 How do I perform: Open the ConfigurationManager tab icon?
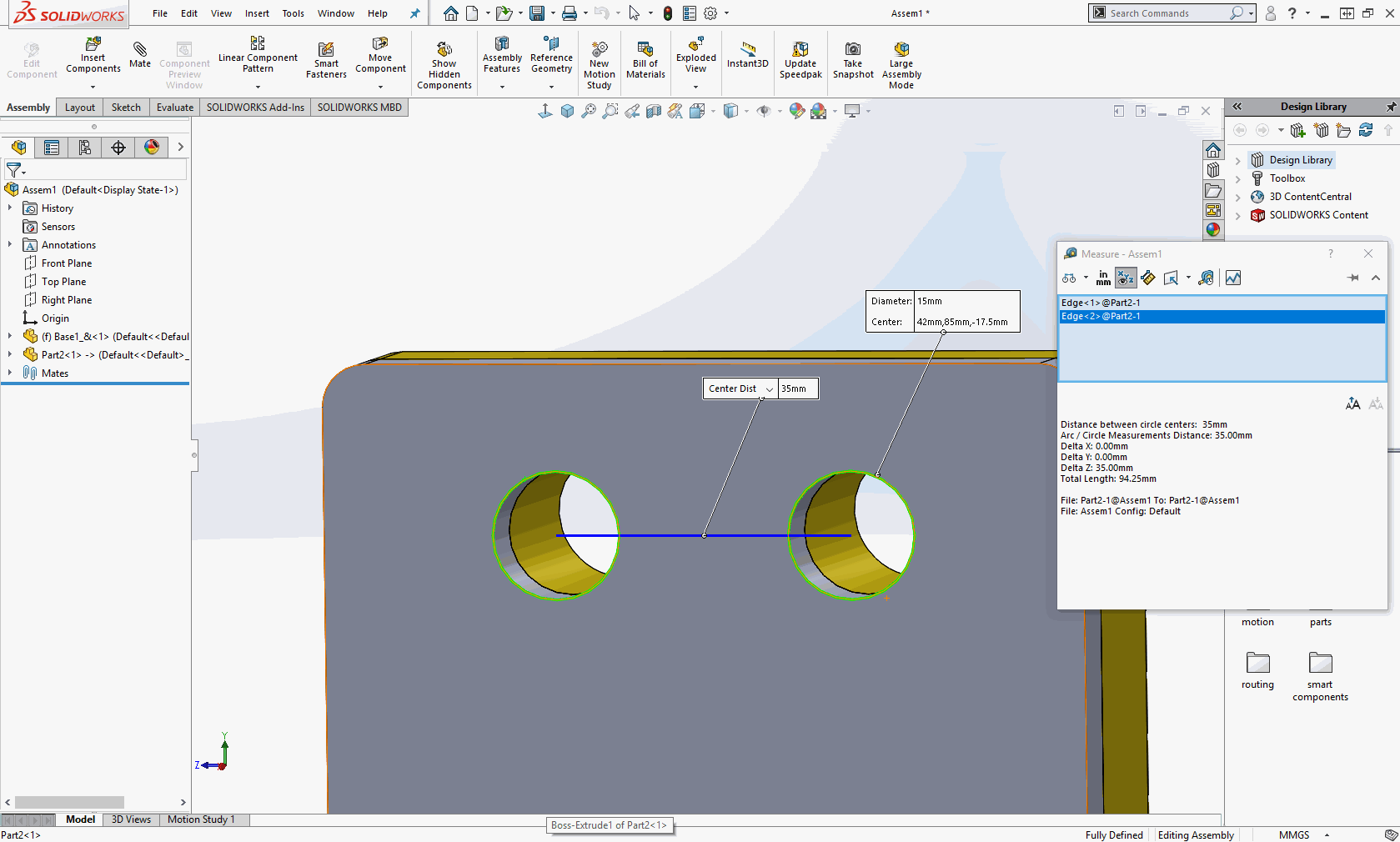click(x=85, y=148)
